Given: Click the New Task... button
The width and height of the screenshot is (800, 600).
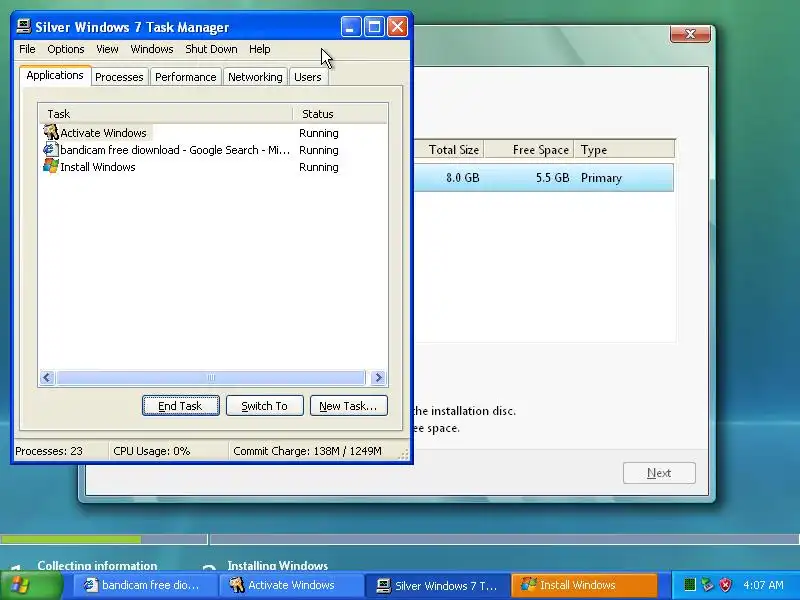Looking at the screenshot, I should (348, 406).
